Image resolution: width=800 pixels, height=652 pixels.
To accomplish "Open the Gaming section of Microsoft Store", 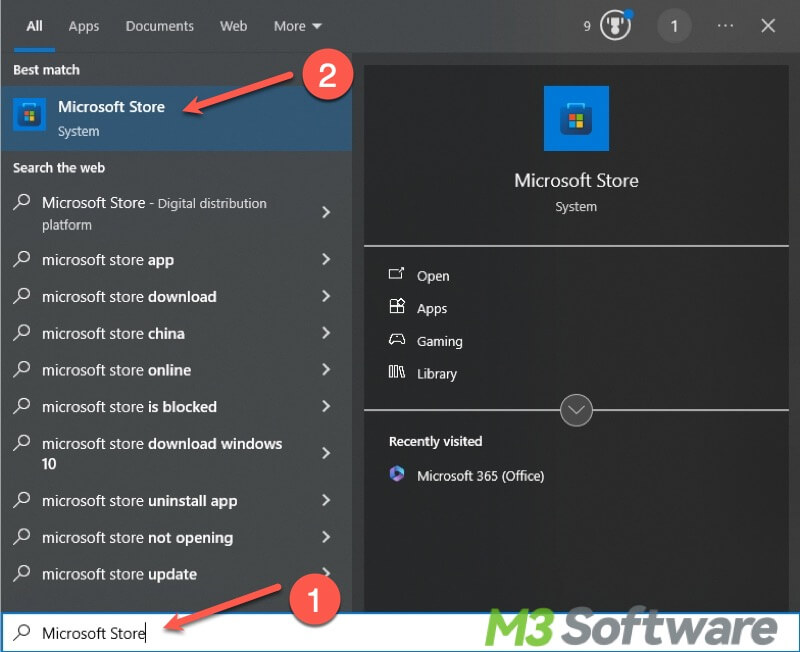I will (439, 341).
